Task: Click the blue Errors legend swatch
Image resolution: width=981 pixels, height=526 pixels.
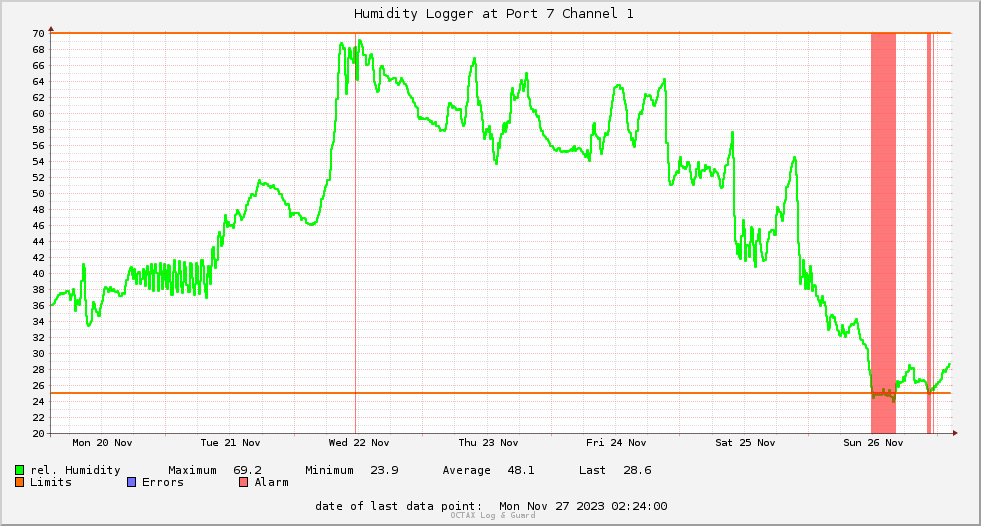Action: pos(131,482)
